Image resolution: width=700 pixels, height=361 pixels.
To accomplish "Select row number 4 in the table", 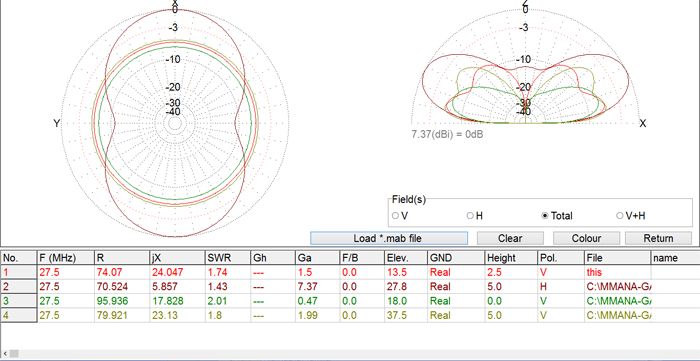I will tap(18, 315).
